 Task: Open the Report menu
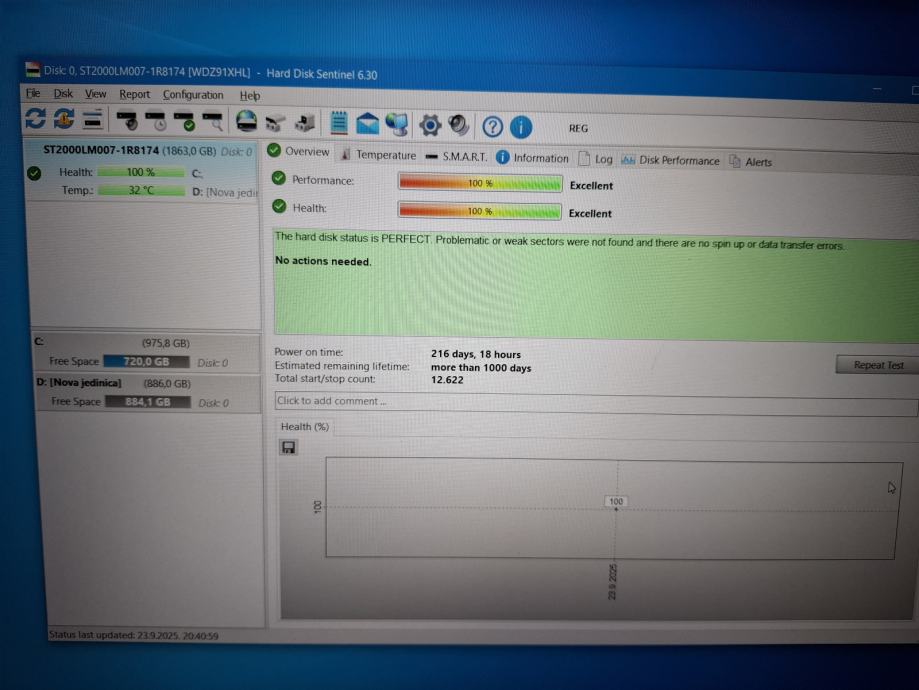tap(134, 94)
